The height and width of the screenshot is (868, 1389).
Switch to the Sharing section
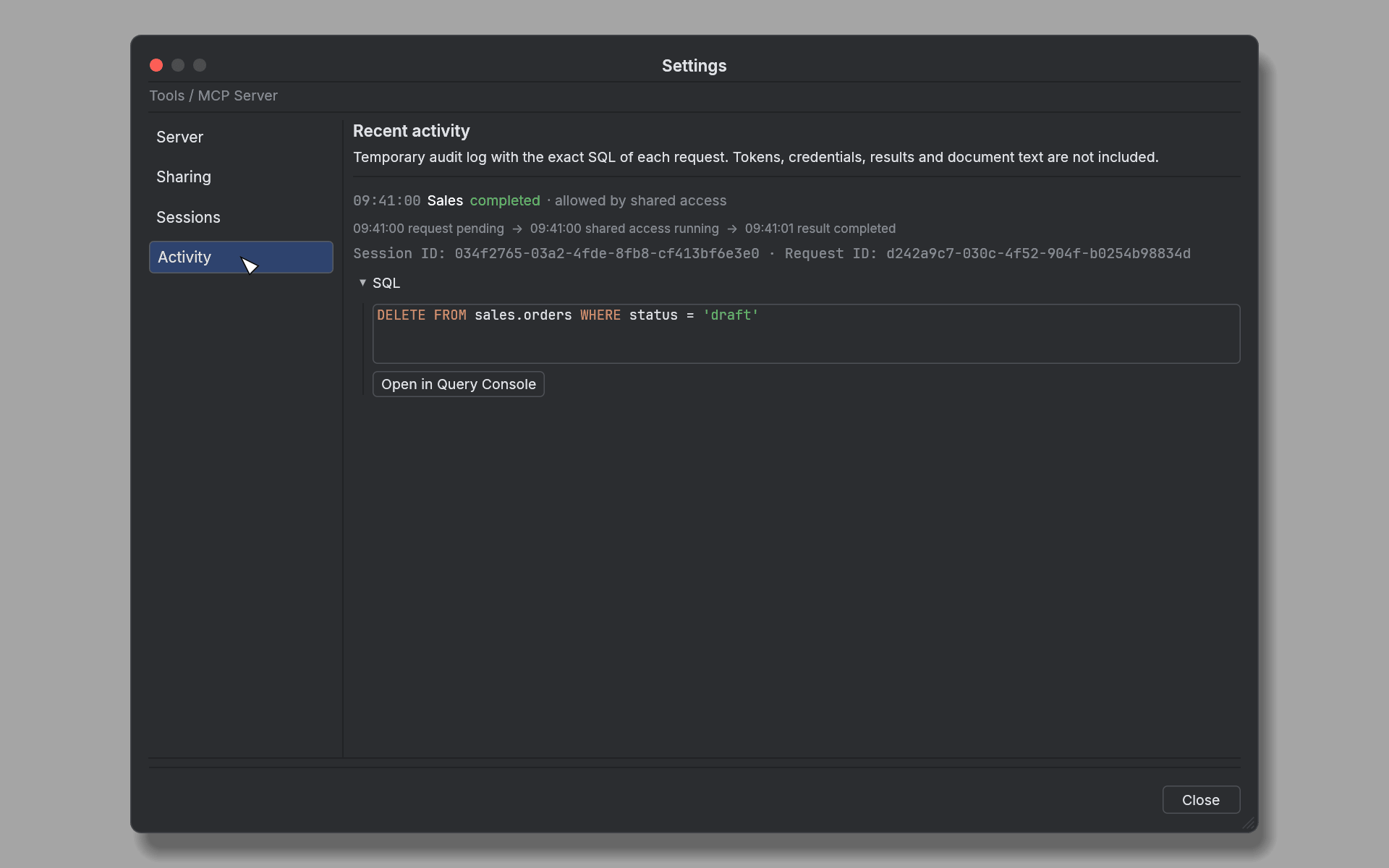click(x=241, y=177)
